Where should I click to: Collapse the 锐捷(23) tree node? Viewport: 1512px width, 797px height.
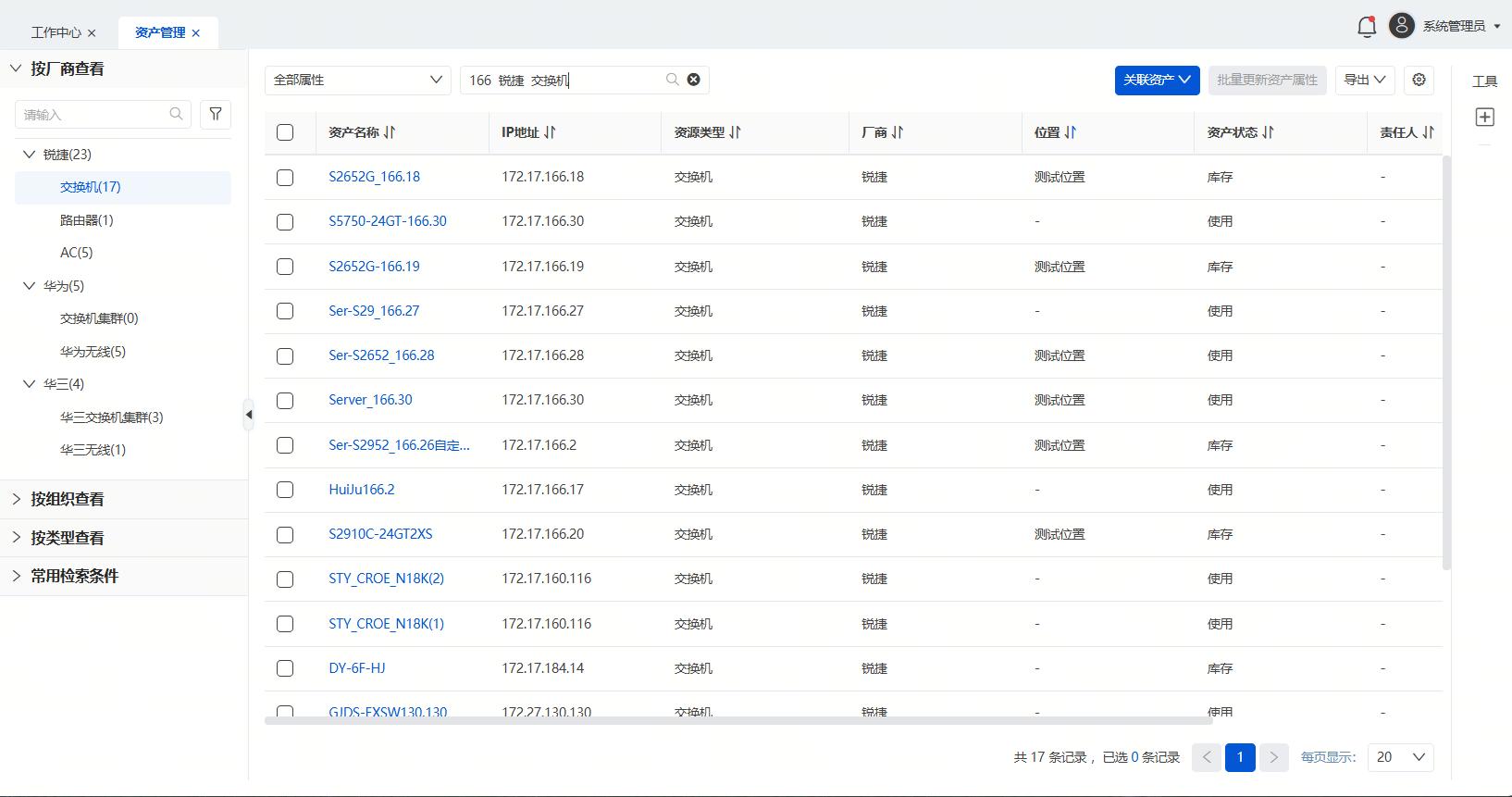click(x=30, y=155)
